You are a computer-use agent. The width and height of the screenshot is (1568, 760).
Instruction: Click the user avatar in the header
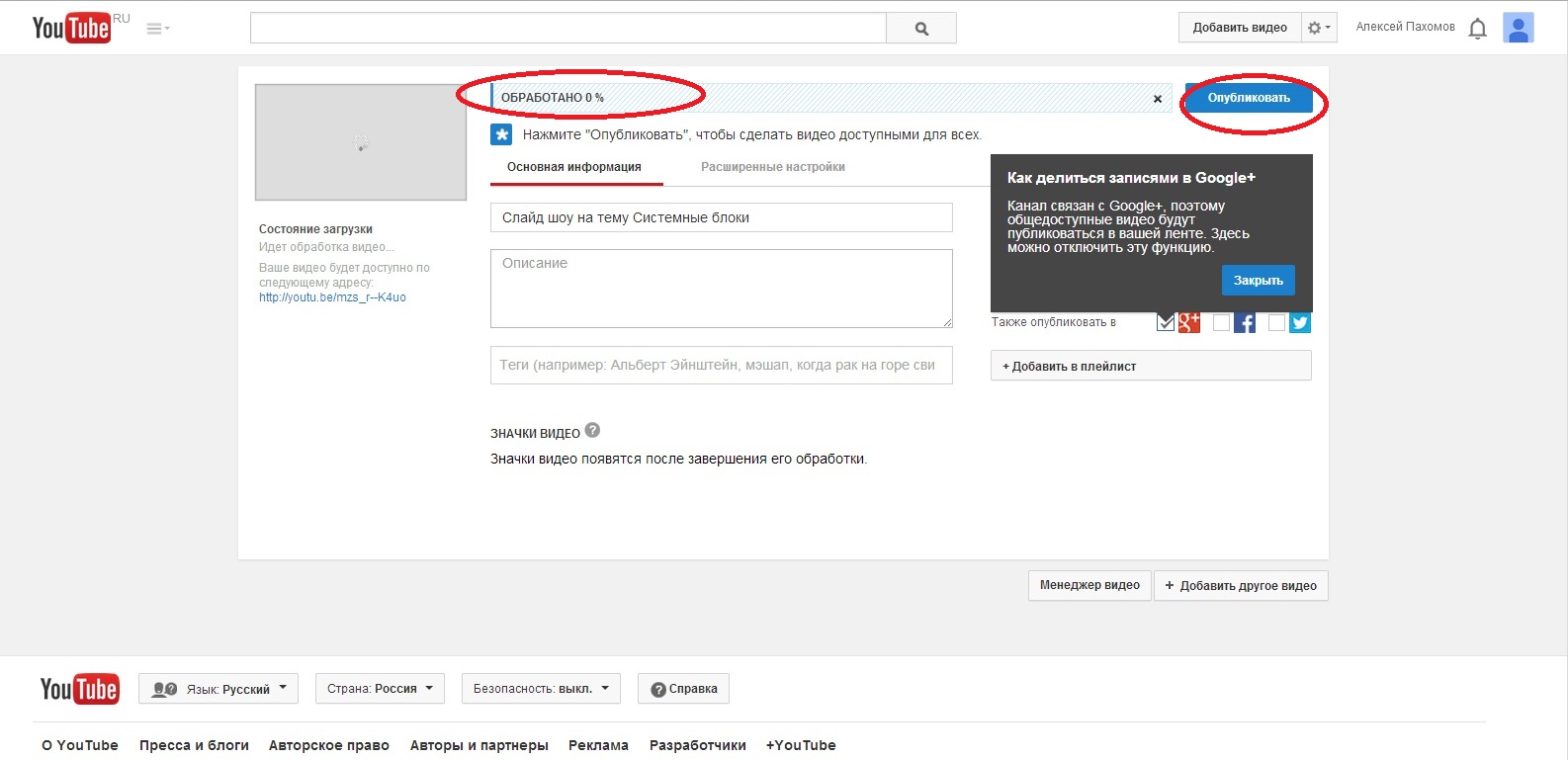[1518, 28]
